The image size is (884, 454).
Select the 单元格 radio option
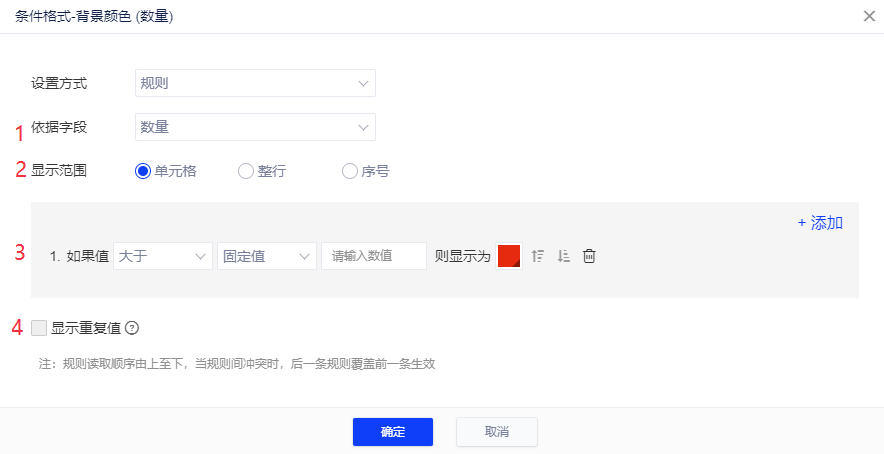(143, 171)
